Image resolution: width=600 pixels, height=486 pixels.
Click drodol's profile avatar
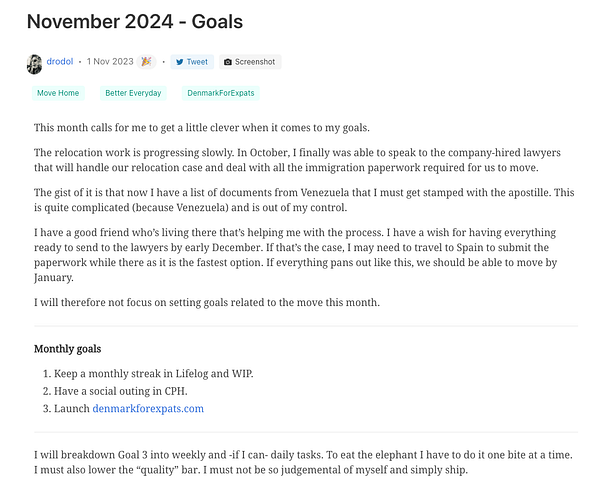click(x=34, y=62)
